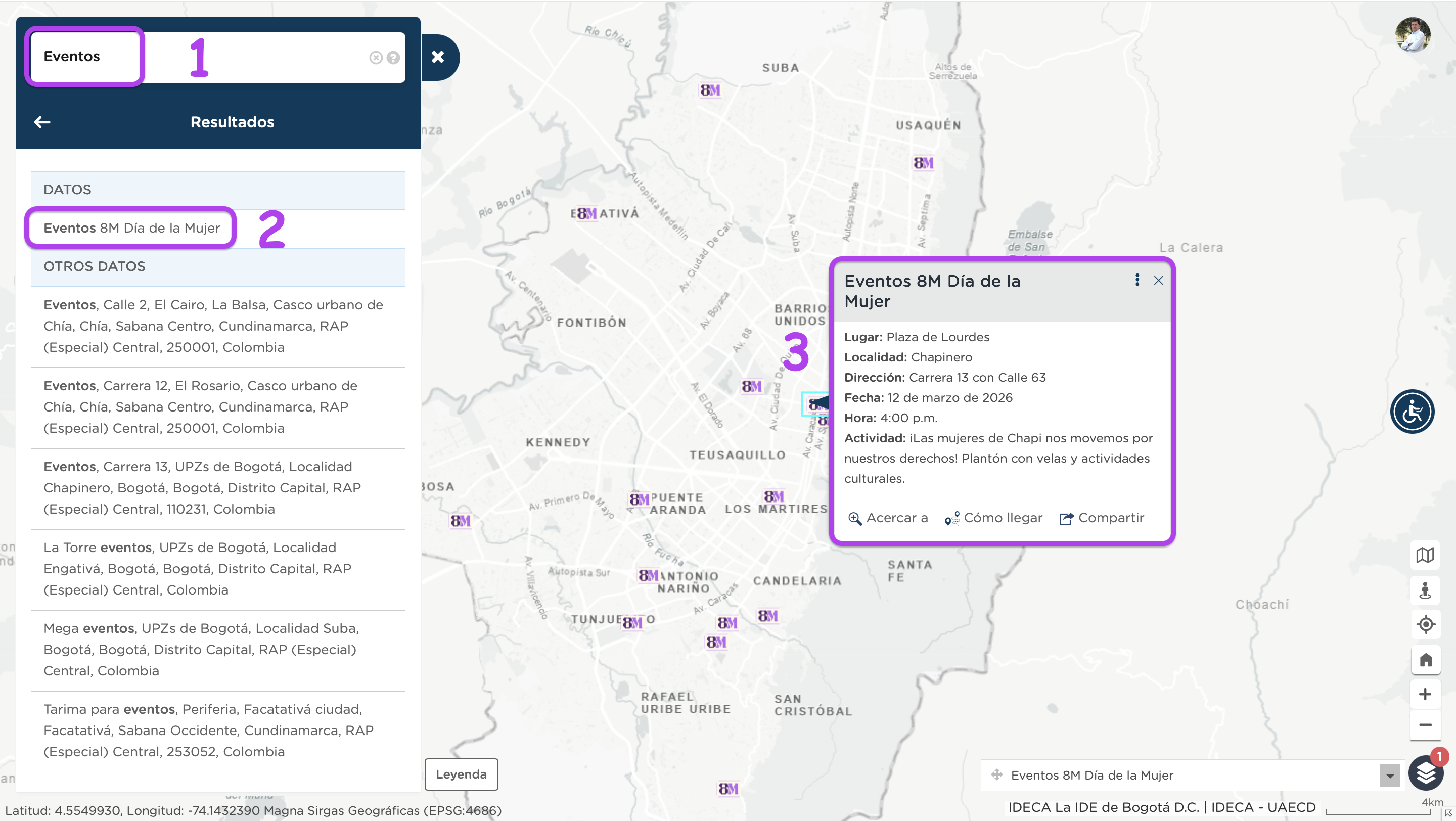Open the basemap gallery icon

[1425, 555]
